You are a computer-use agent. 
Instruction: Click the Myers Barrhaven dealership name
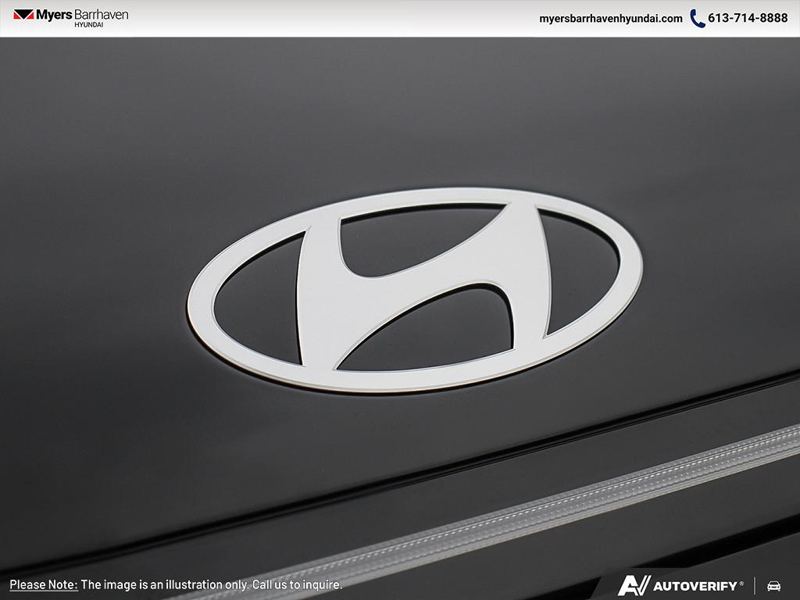click(82, 14)
